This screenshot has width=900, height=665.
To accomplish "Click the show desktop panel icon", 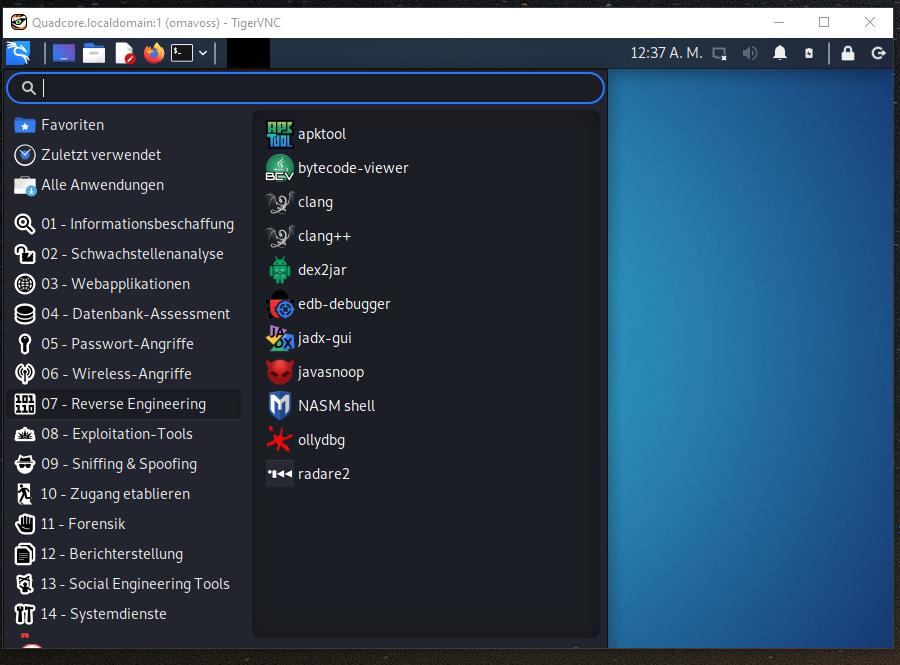I will coord(64,53).
